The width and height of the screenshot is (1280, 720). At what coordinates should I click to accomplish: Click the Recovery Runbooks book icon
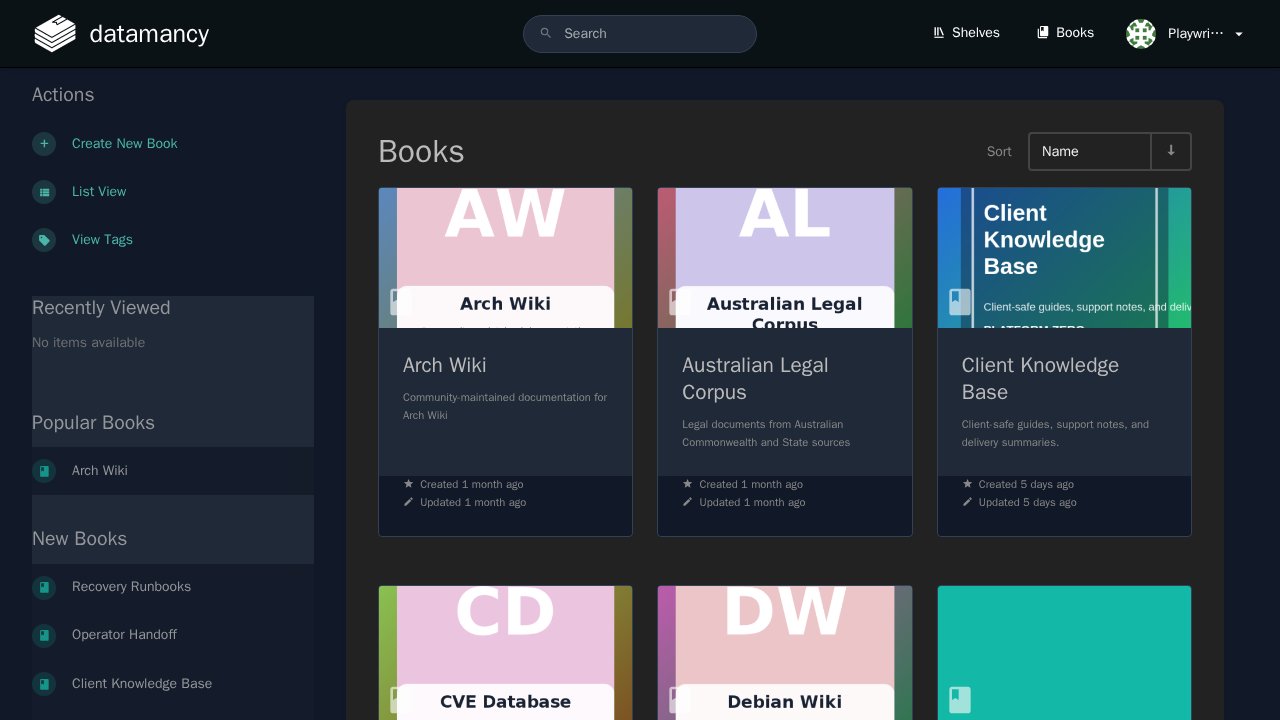click(44, 587)
